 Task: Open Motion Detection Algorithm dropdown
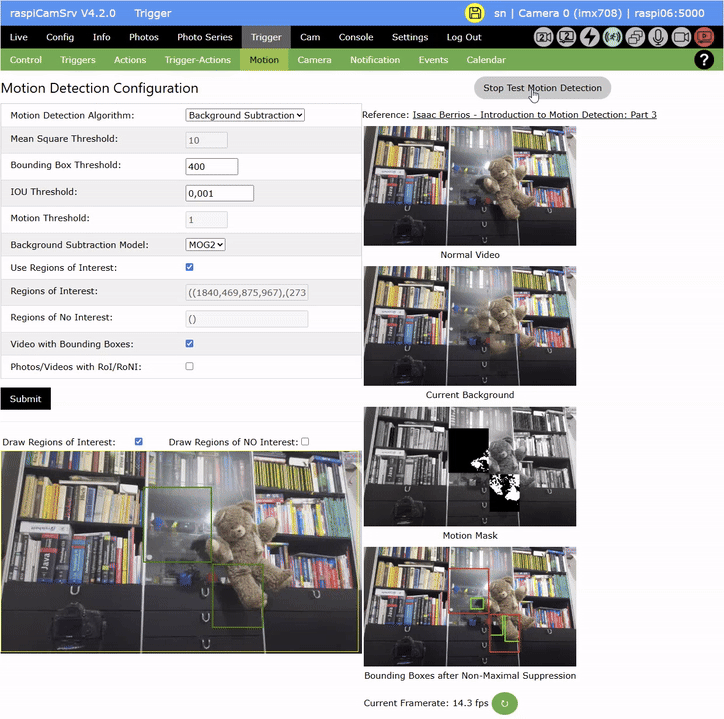(x=245, y=115)
